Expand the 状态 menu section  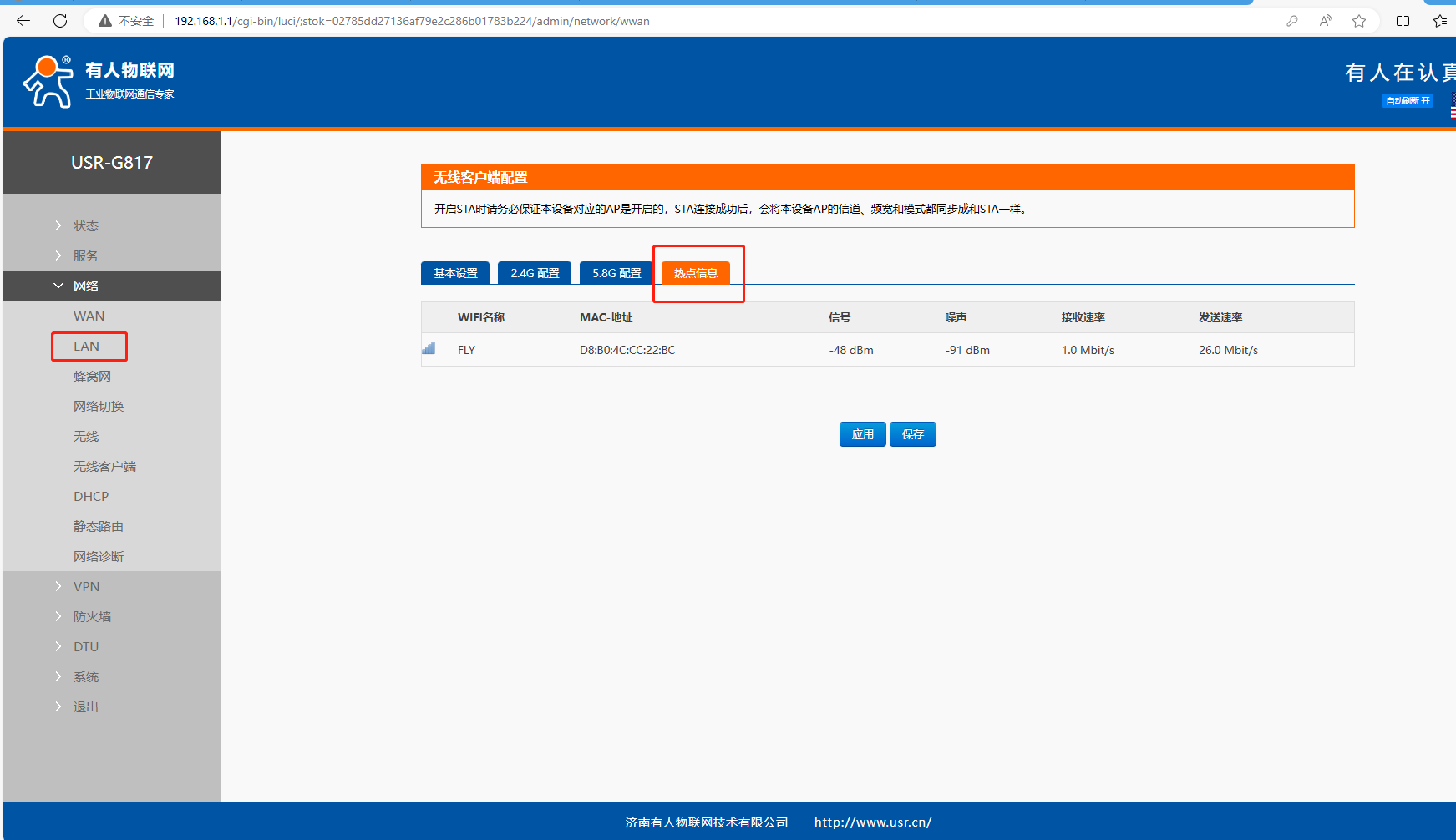pyautogui.click(x=85, y=226)
